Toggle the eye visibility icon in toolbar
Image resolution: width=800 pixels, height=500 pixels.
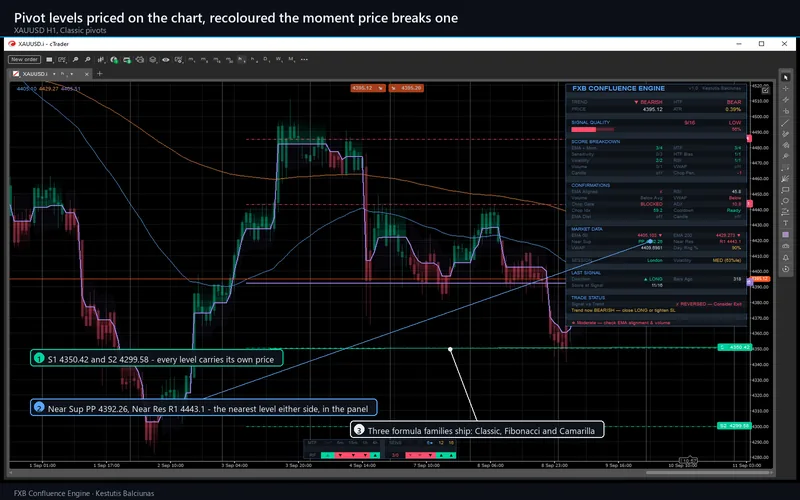pyautogui.click(x=165, y=60)
